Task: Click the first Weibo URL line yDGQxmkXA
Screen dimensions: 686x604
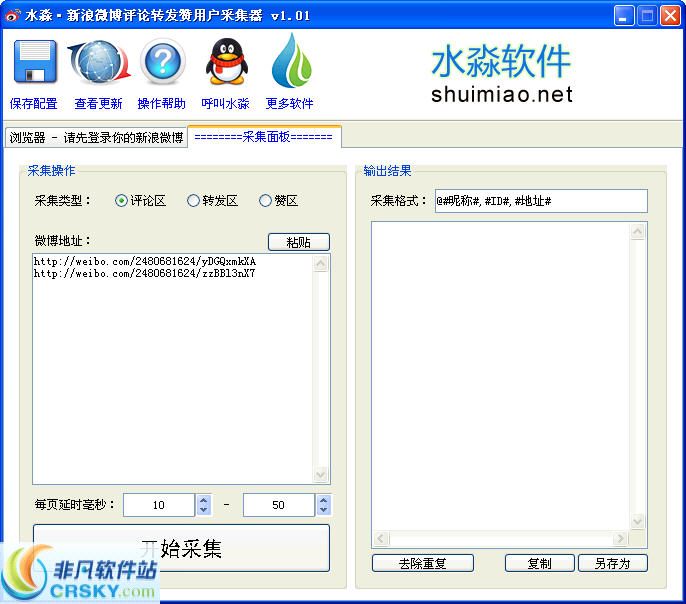Action: click(145, 262)
